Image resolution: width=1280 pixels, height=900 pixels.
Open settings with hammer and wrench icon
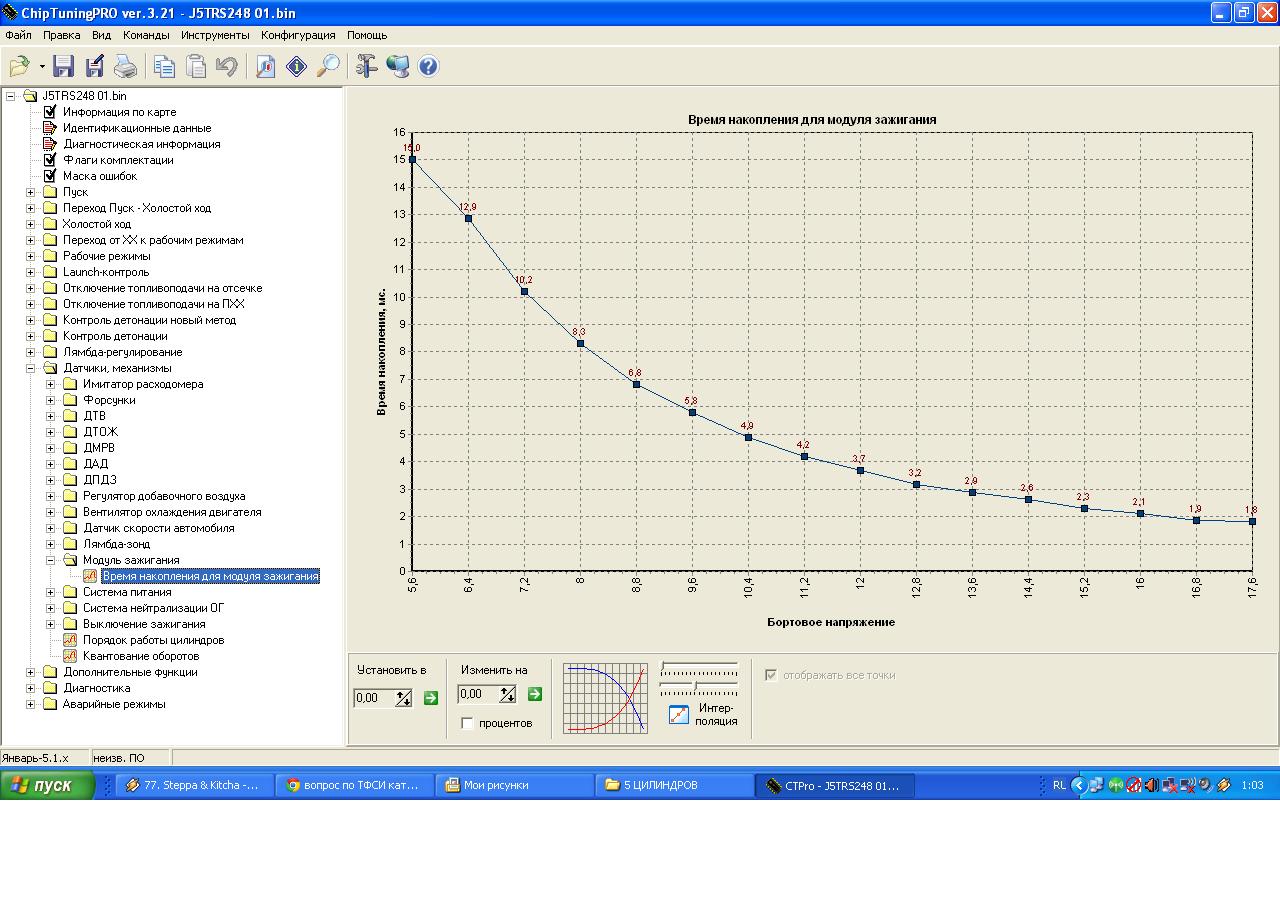[367, 67]
